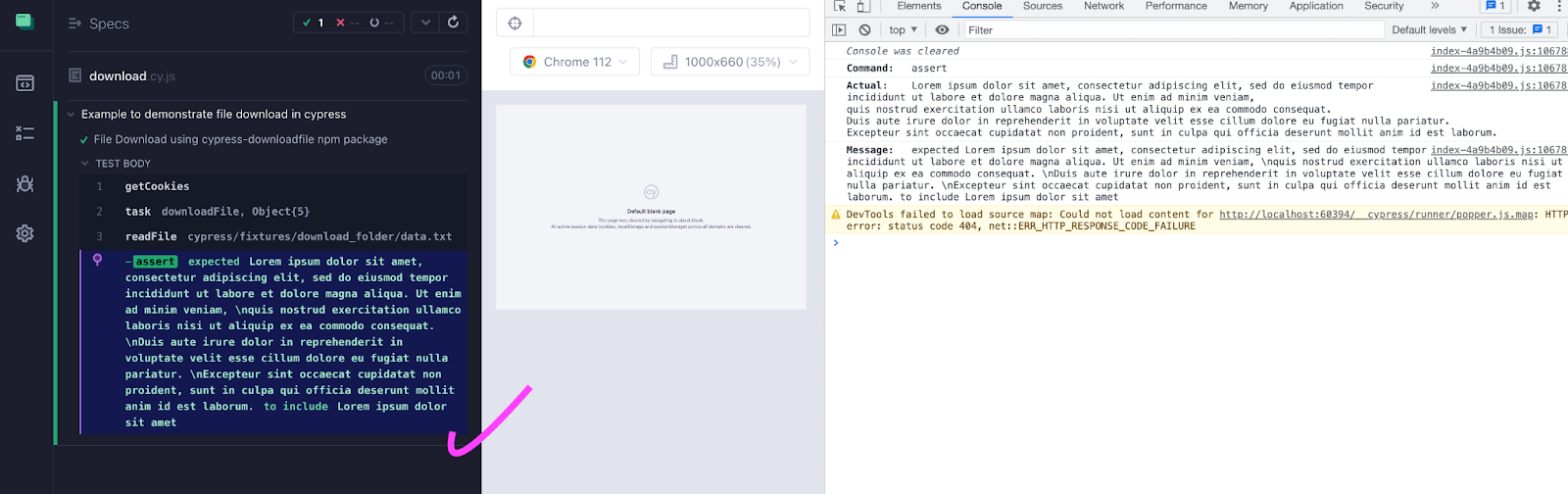Activate DevTools inspect element picker
Image resolution: width=1568 pixels, height=494 pixels.
coord(840,6)
